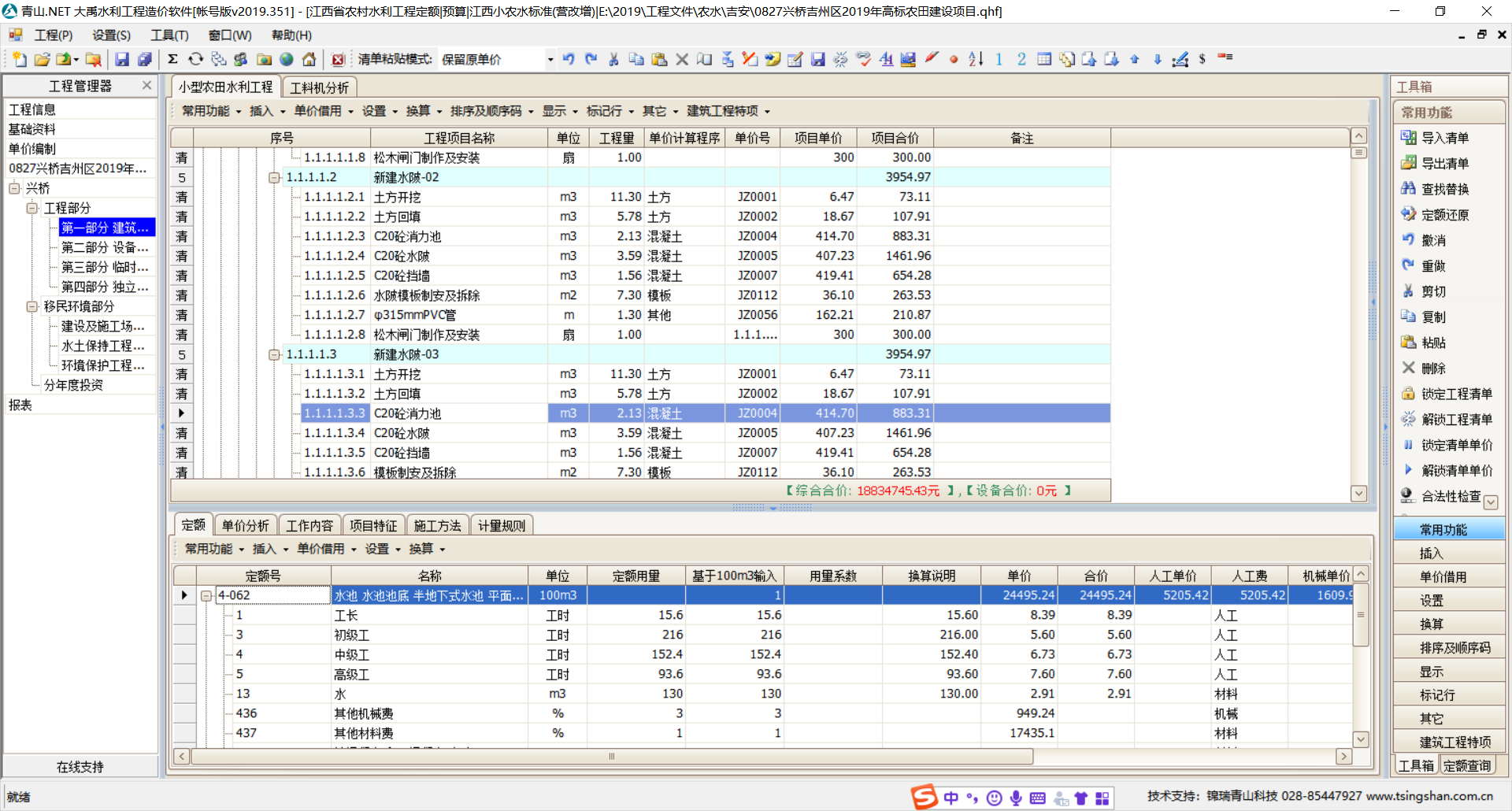Collapse the 1.1.1.1.2 新建水陂-02 row

(274, 178)
